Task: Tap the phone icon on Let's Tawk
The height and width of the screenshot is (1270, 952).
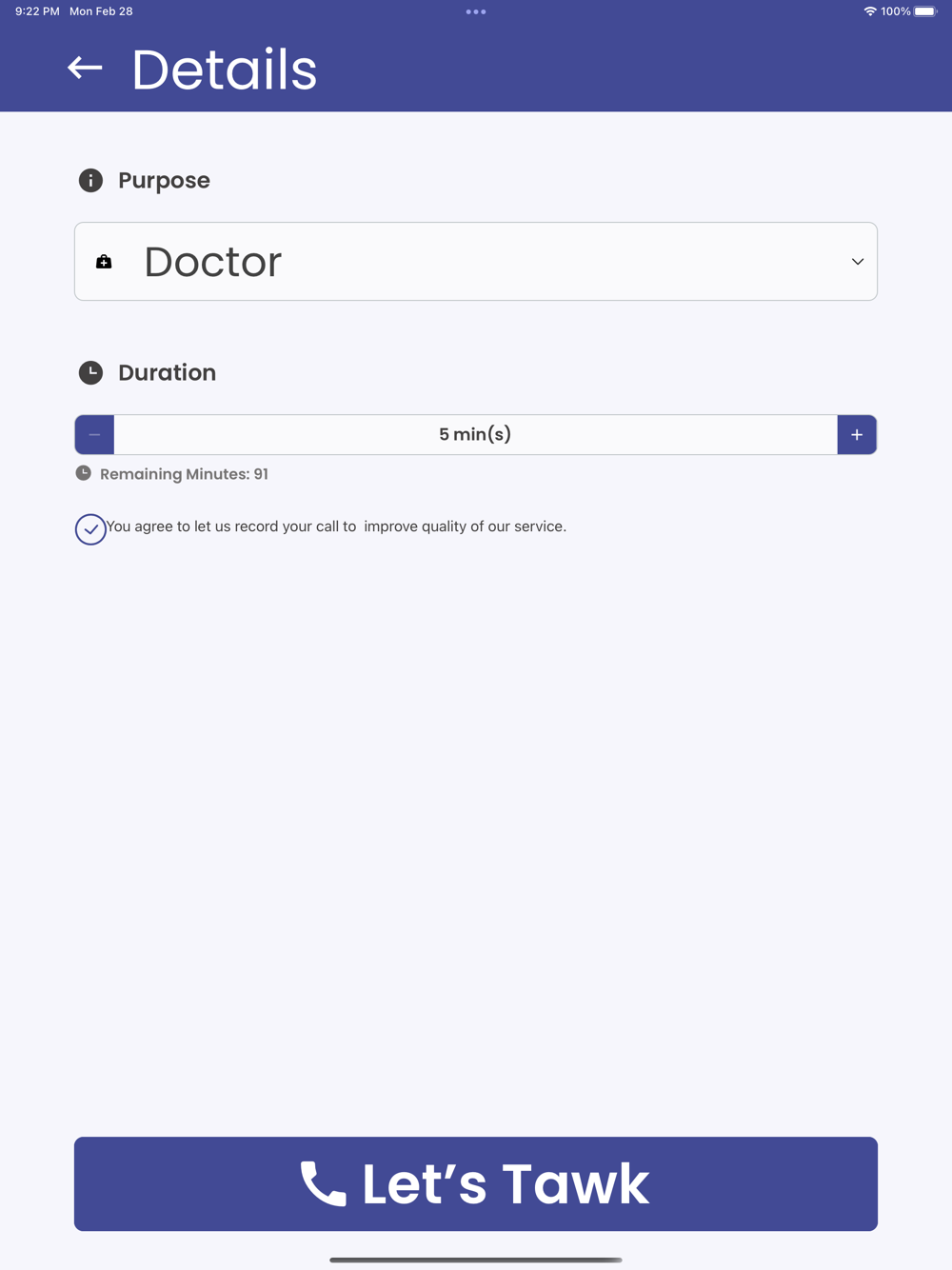Action: tap(324, 1183)
